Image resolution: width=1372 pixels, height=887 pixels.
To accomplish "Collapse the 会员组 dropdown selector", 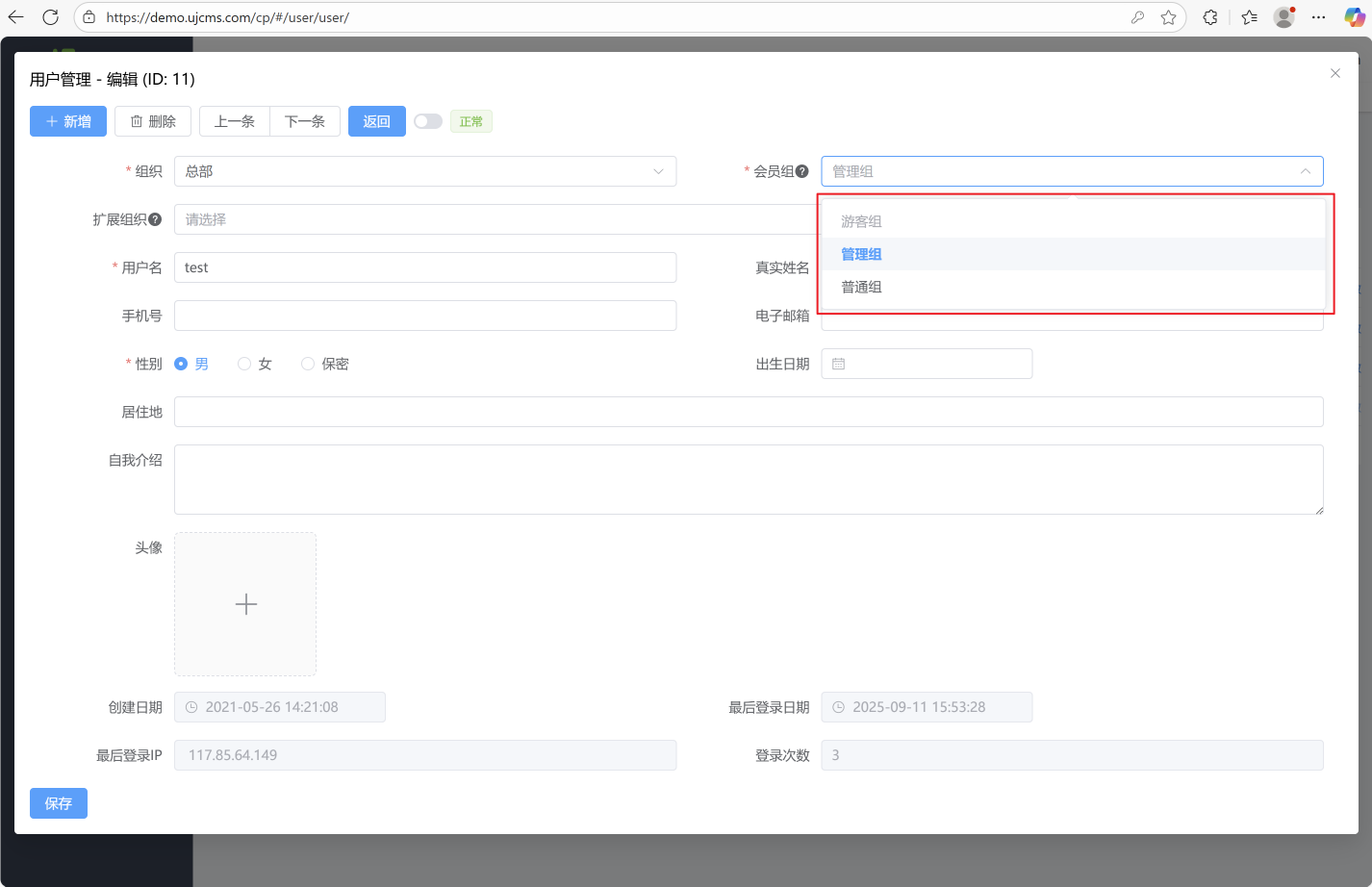I will (x=1305, y=171).
